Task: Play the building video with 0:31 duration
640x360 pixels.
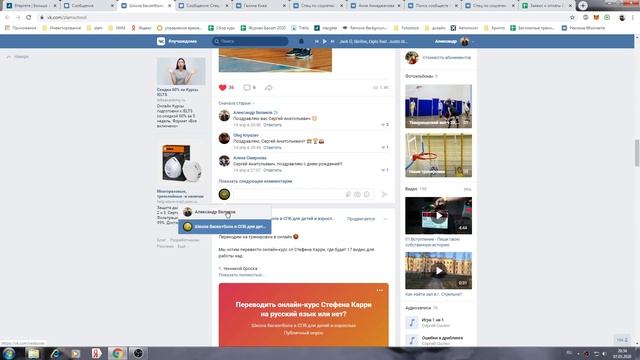Action: click(438, 271)
